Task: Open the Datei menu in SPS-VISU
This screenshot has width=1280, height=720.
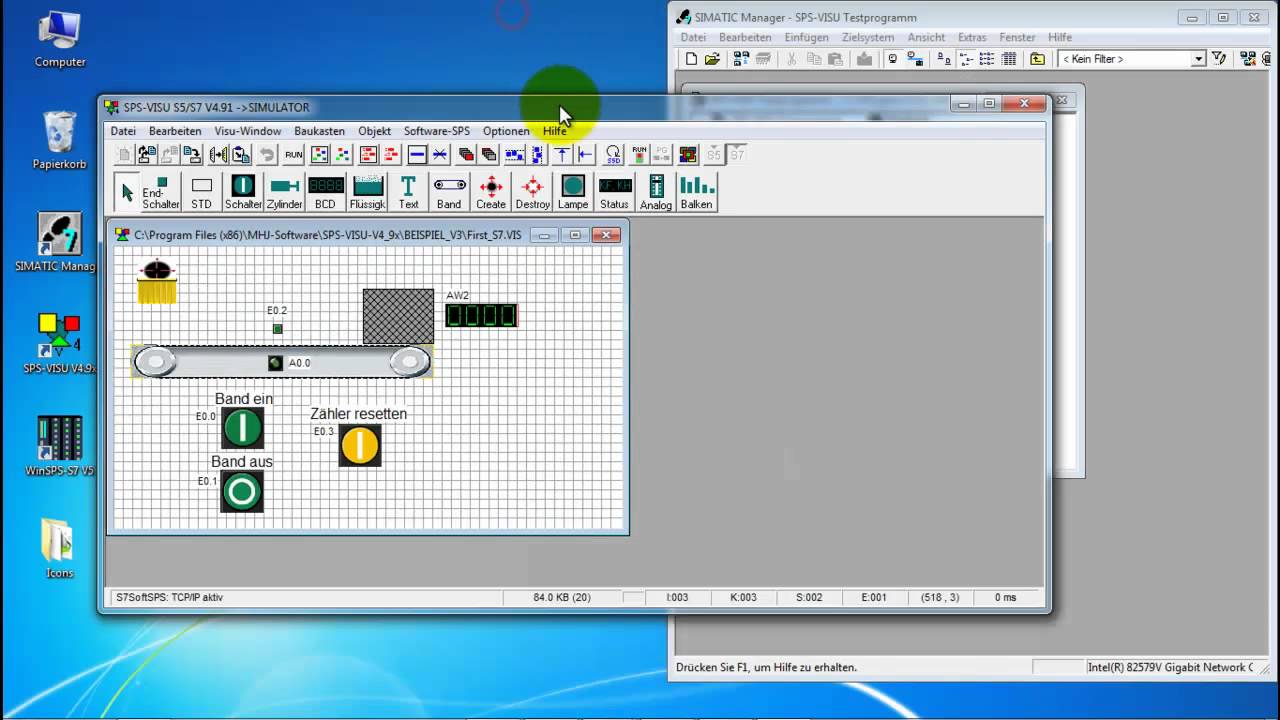Action: (123, 131)
